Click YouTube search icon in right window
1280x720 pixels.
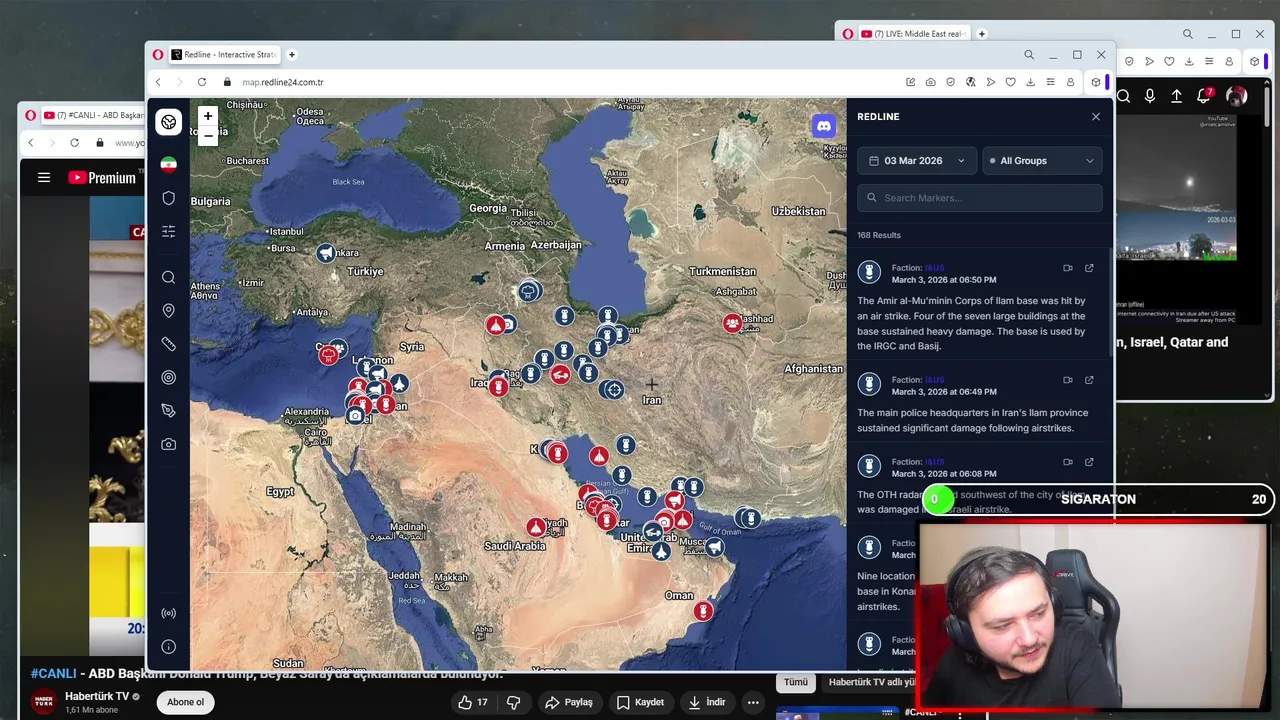coord(1124,96)
